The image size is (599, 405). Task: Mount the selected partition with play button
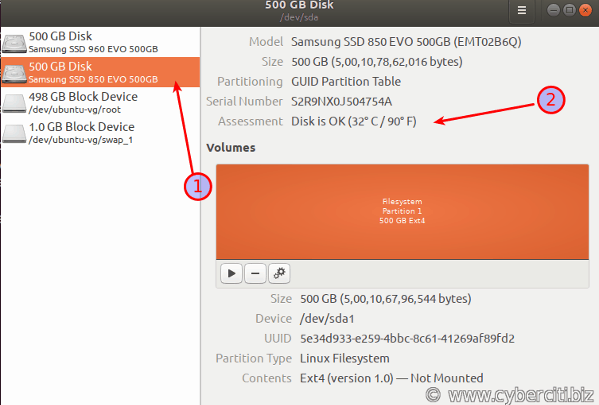tap(231, 273)
